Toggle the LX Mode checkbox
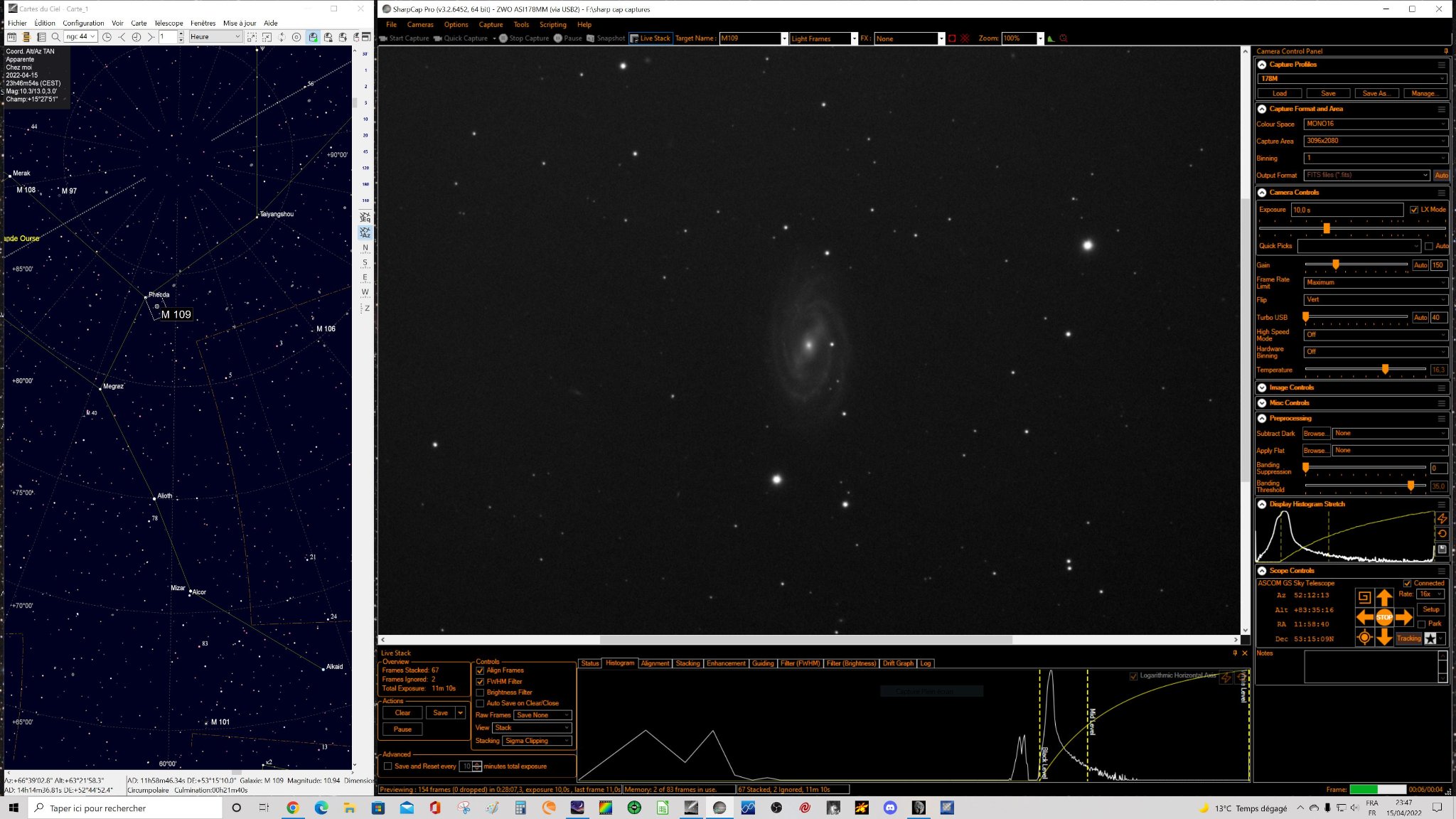 coord(1413,210)
